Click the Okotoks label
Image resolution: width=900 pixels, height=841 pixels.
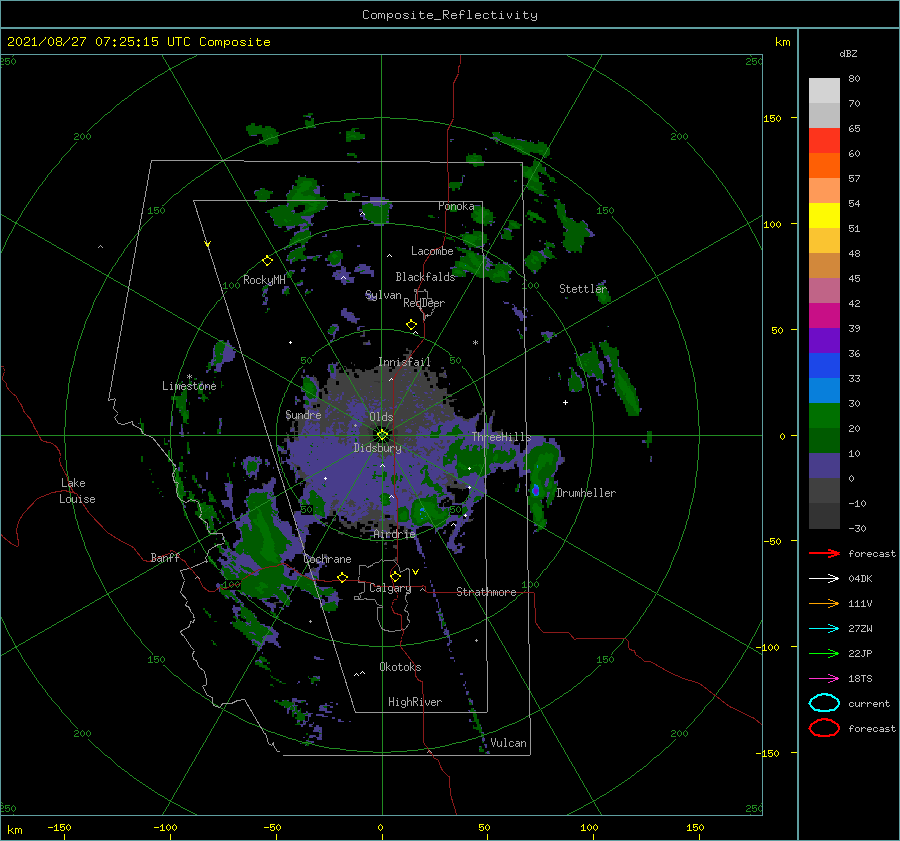coord(400,667)
